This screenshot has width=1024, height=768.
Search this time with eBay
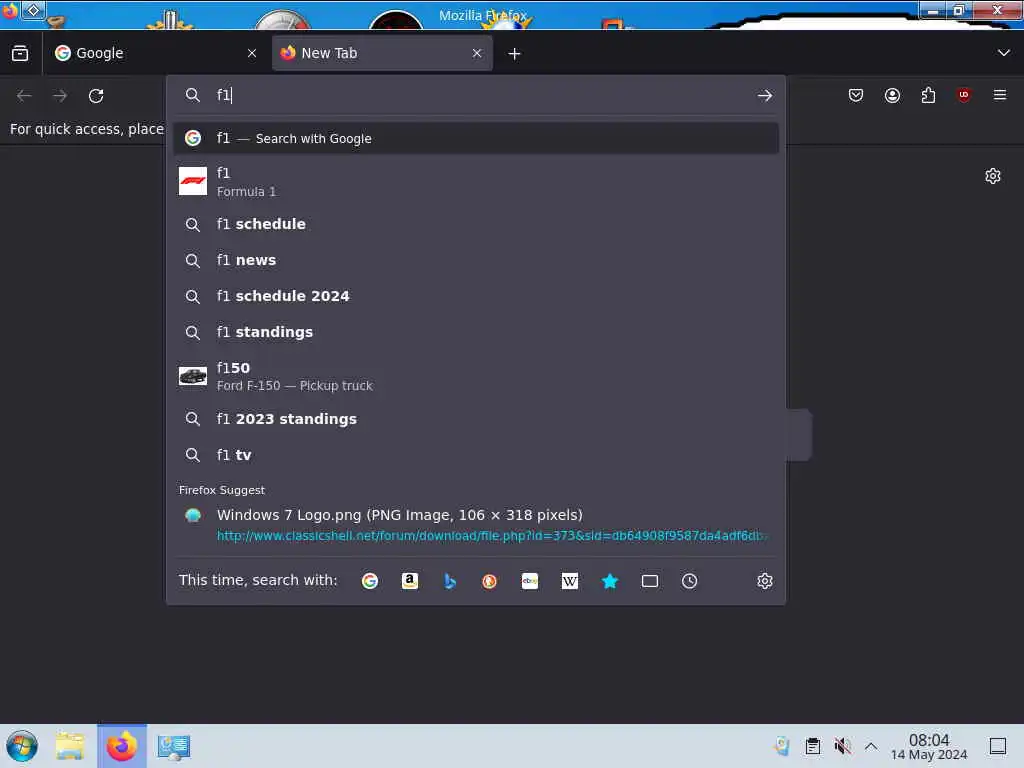pyautogui.click(x=530, y=581)
